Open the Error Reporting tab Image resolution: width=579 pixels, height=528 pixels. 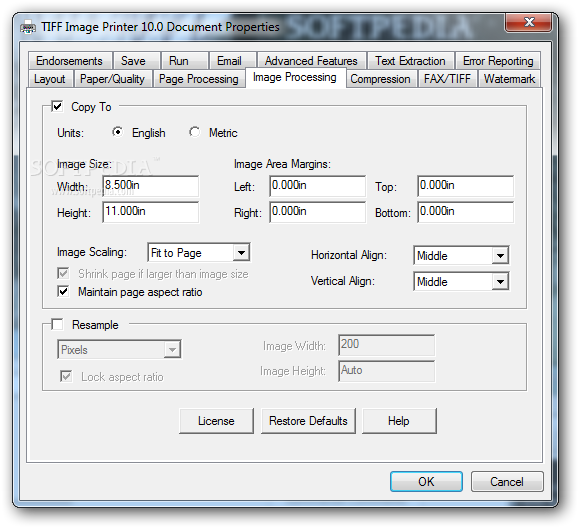coord(498,61)
